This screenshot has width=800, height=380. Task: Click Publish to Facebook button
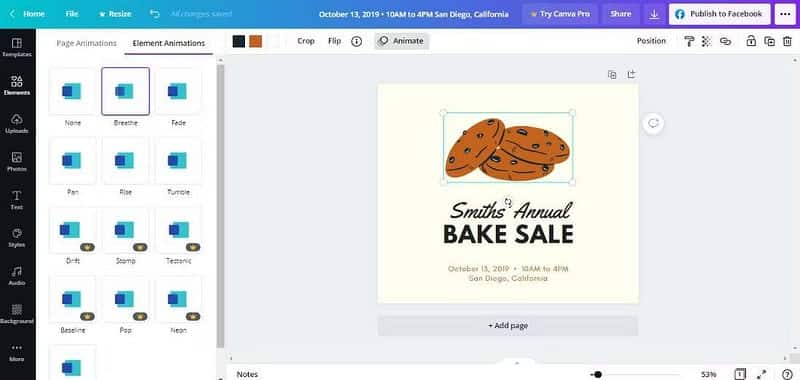click(719, 14)
